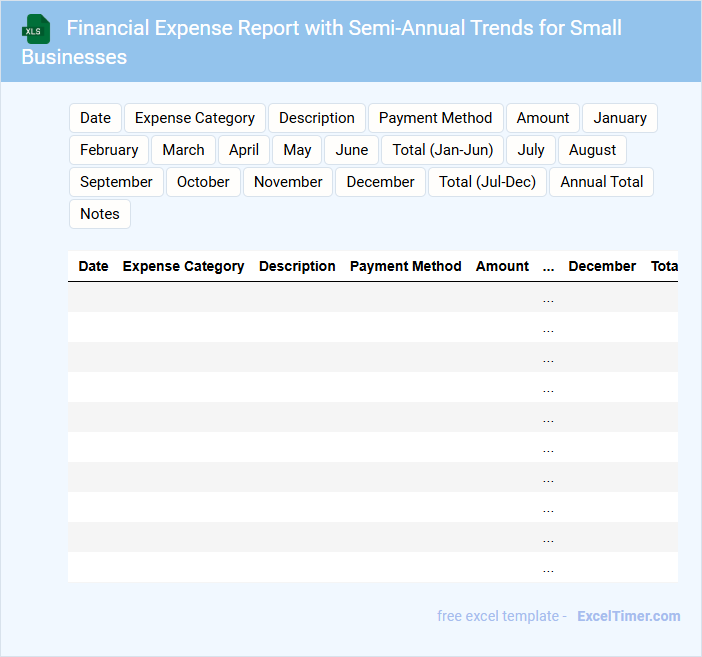Click the Expense Category tag

pyautogui.click(x=195, y=118)
